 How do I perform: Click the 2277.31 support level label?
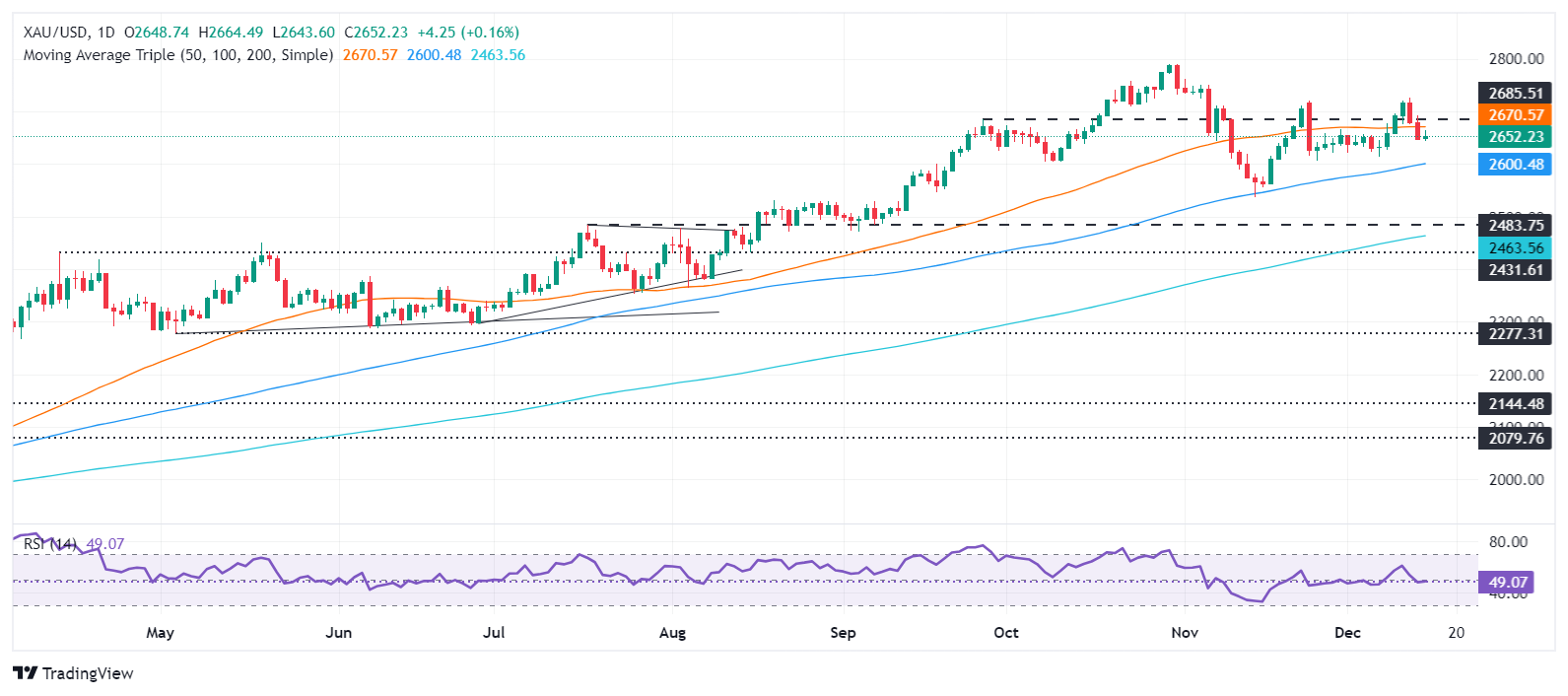(x=1515, y=334)
